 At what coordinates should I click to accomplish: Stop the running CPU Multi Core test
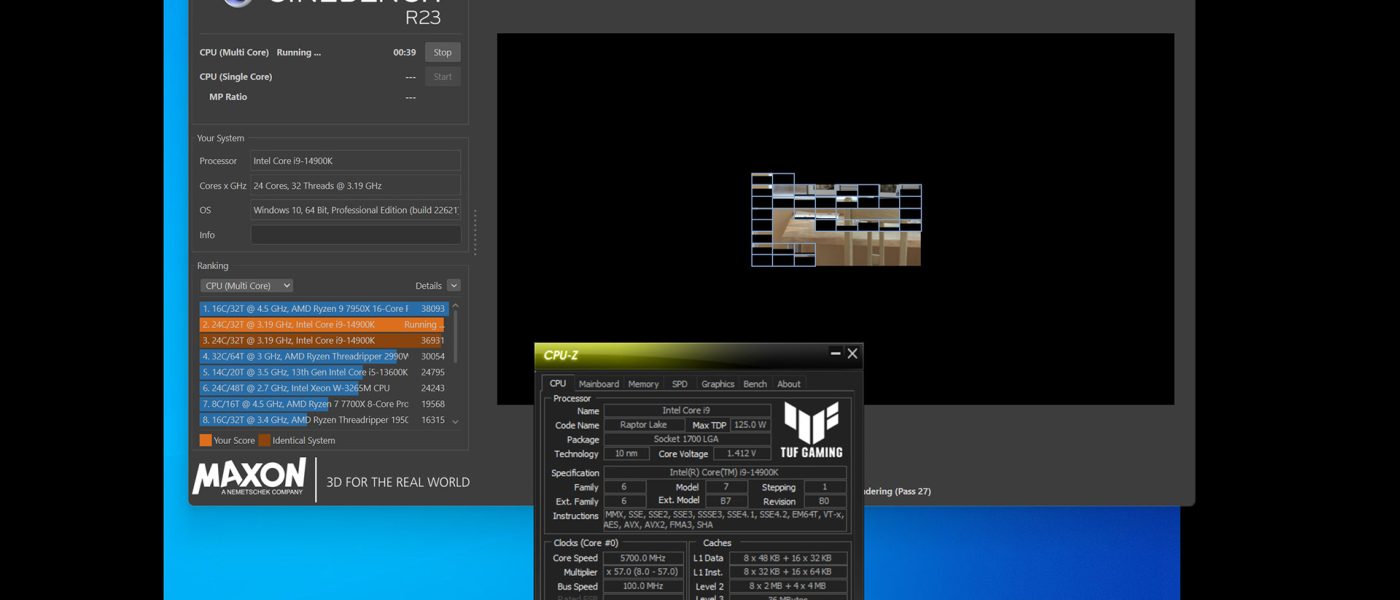443,52
